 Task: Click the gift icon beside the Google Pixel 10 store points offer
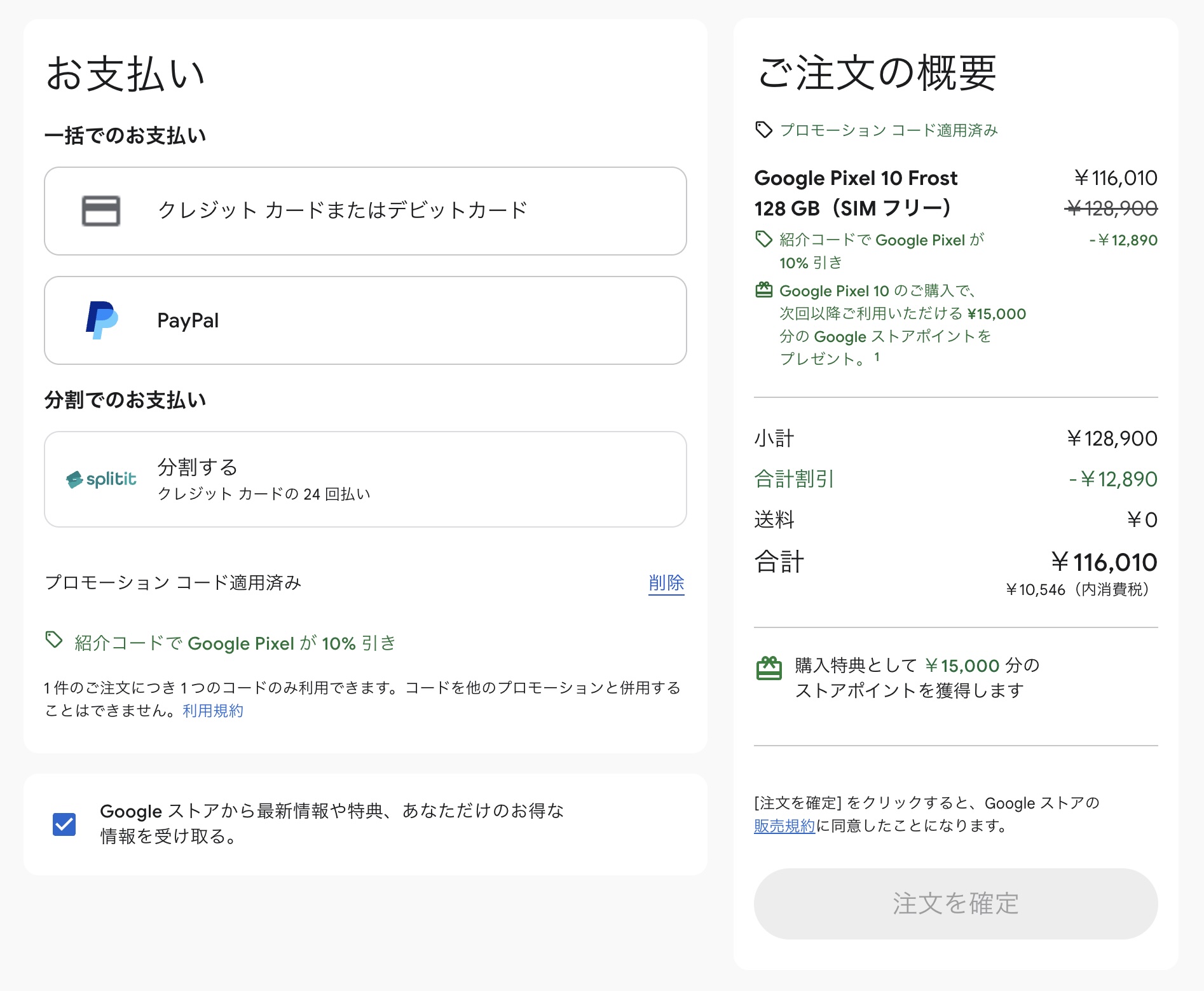click(763, 290)
